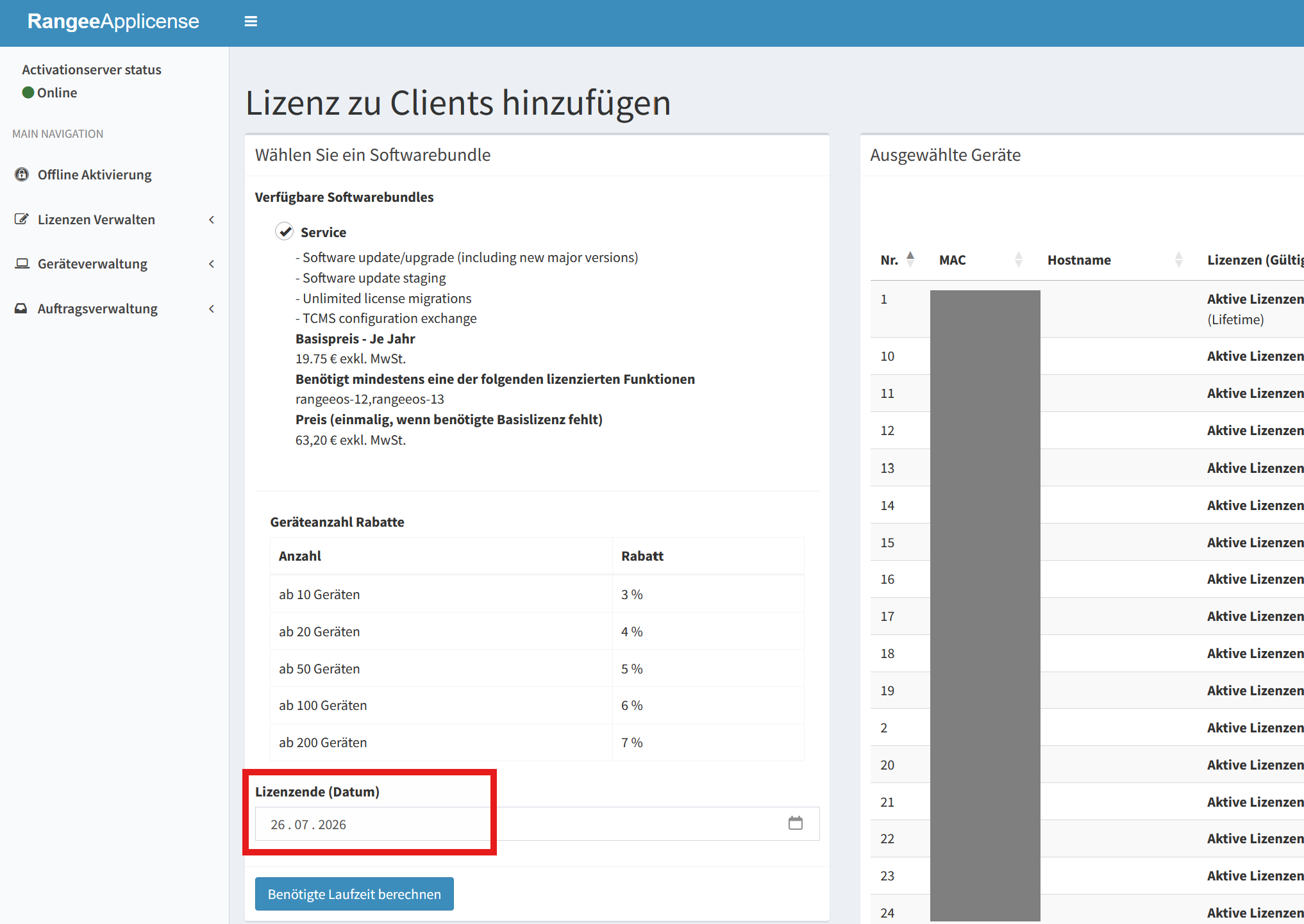The image size is (1304, 924).
Task: Expand the Lizenzen Verwalten submenu chevron
Action: [x=212, y=220]
